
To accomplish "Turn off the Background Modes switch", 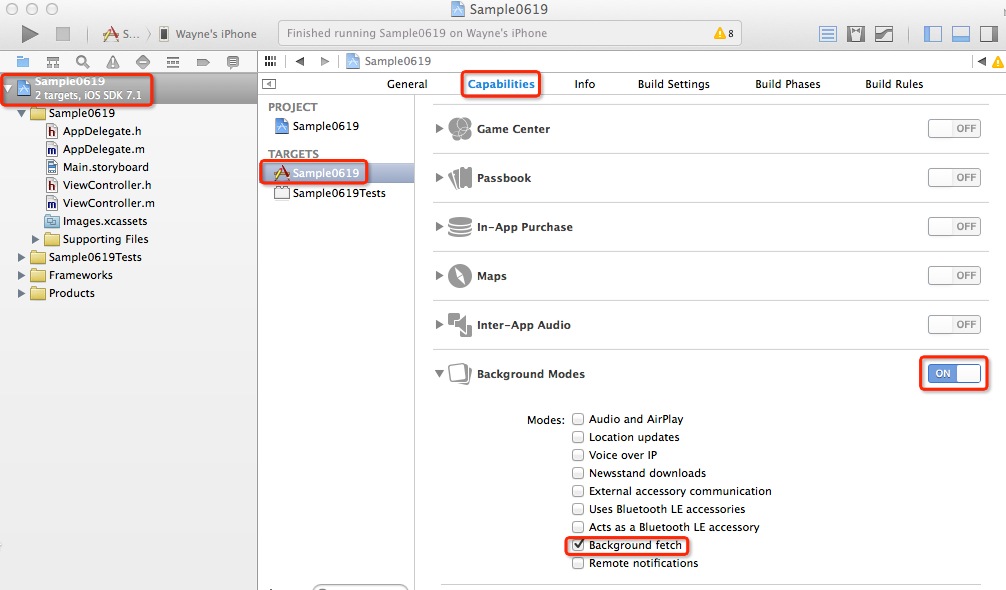I will pos(954,373).
